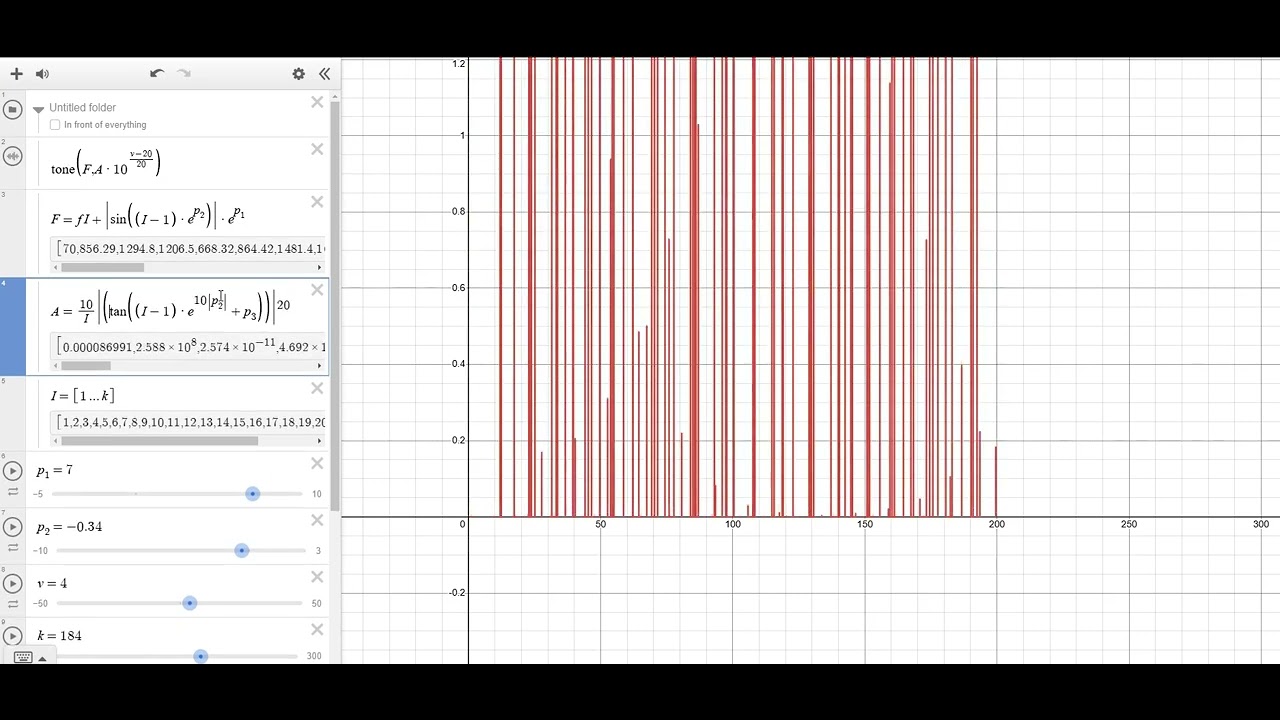Click the k slider thumb
This screenshot has height=720, width=1280.
(x=201, y=656)
